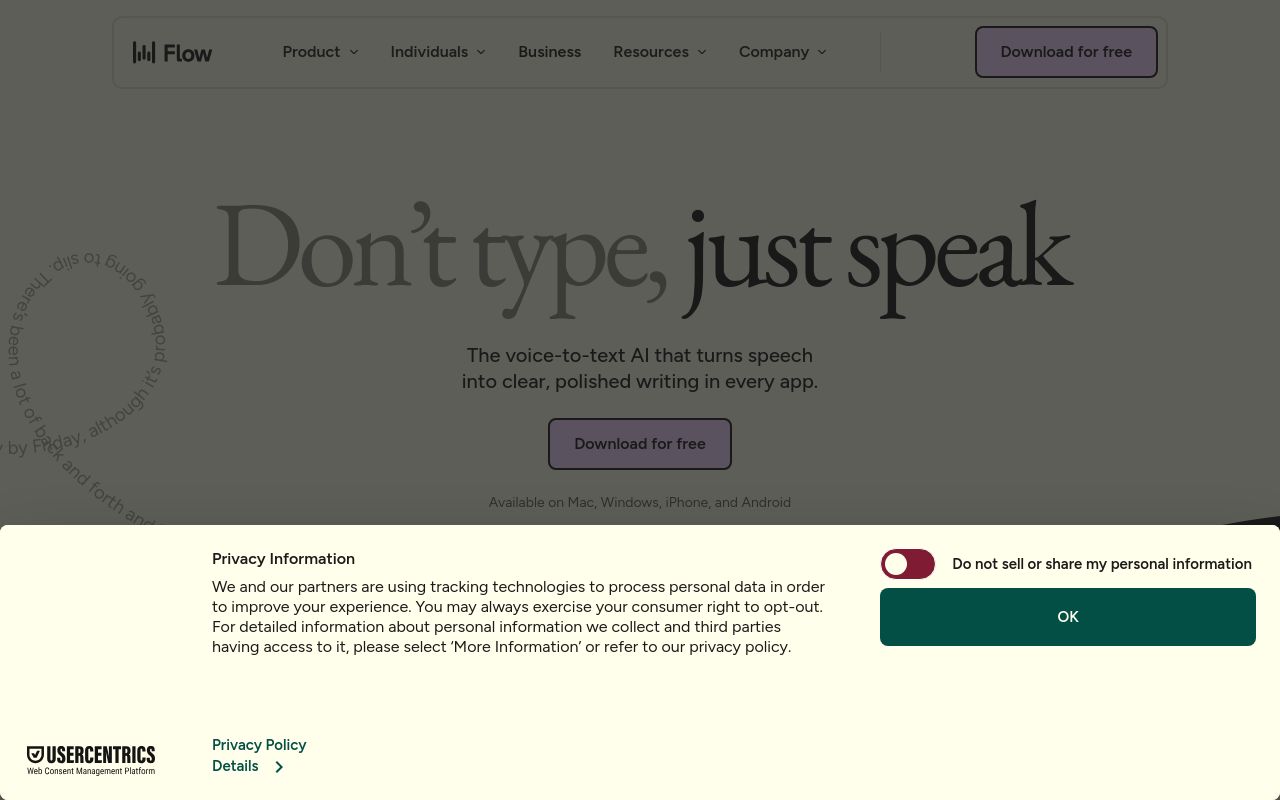The image size is (1280, 800).
Task: Toggle Do not sell or share switch
Action: point(908,564)
